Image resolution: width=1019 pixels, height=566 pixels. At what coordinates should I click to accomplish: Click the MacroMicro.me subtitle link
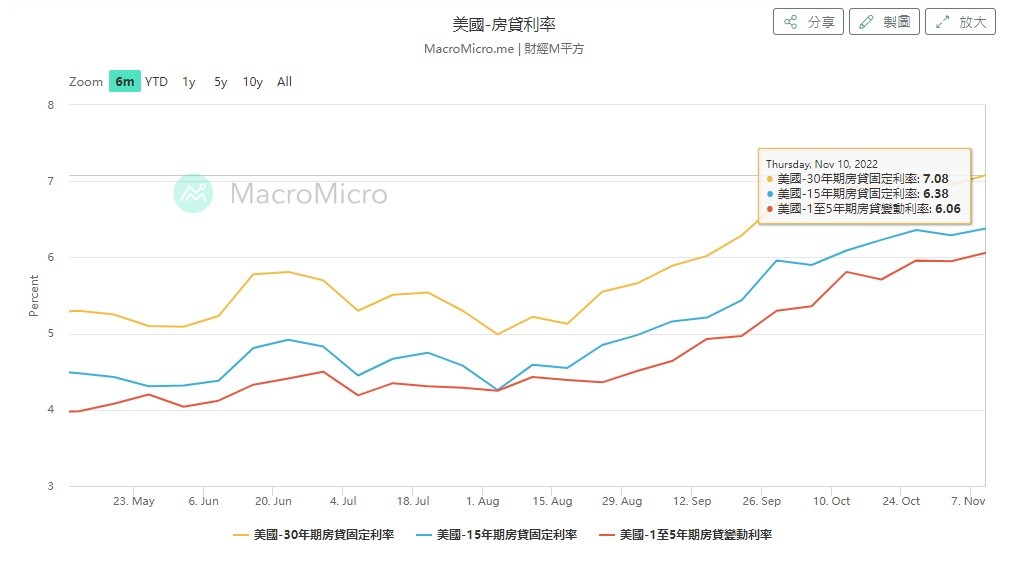pyautogui.click(x=469, y=49)
